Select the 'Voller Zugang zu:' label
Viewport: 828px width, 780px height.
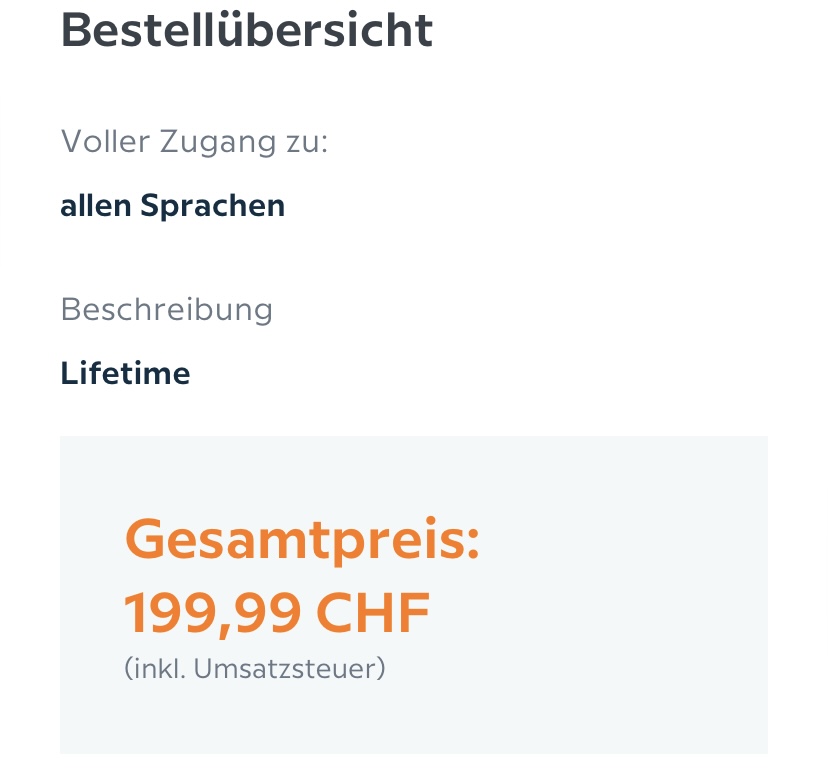(194, 142)
